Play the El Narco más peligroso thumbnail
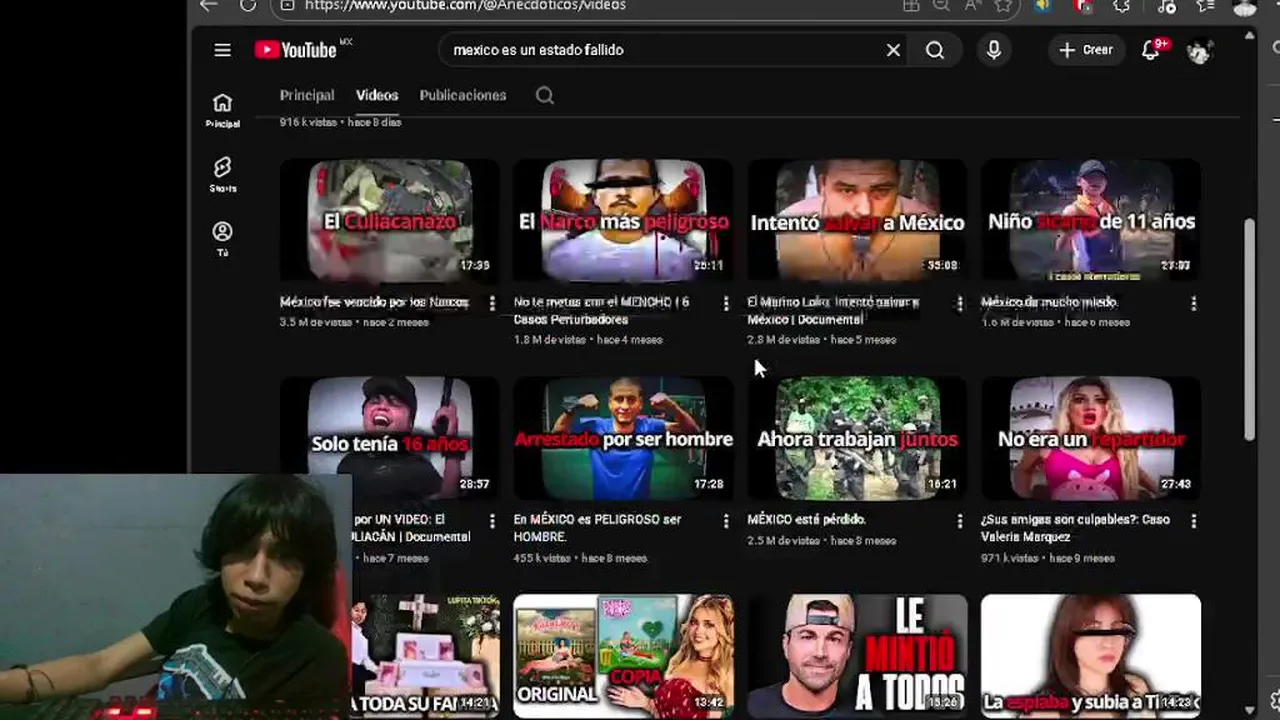This screenshot has height=720, width=1280. pos(623,220)
